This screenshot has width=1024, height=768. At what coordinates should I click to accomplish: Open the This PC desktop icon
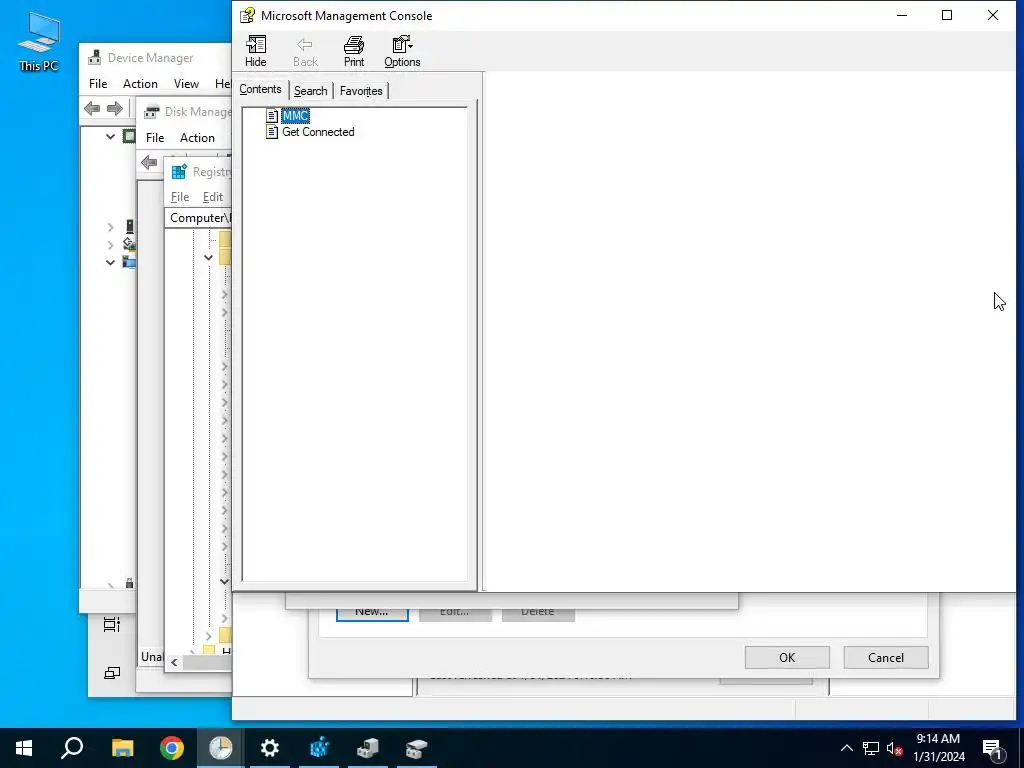39,42
